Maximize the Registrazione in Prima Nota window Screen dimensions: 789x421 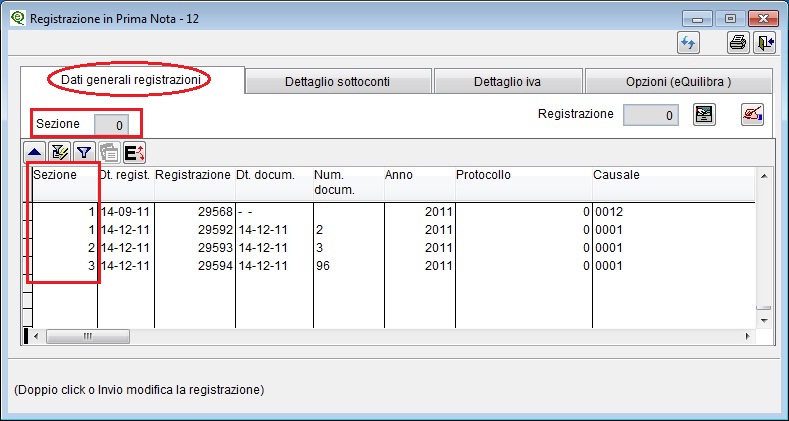coord(730,19)
